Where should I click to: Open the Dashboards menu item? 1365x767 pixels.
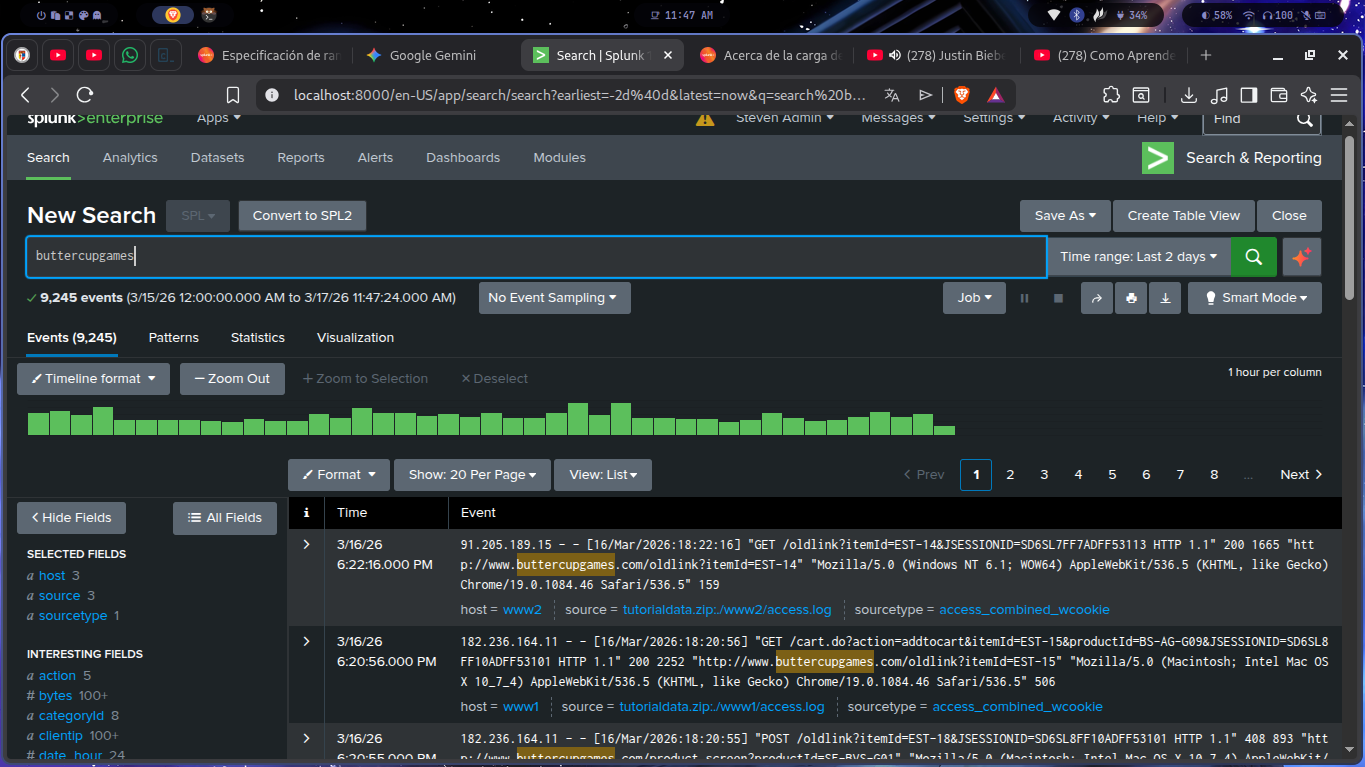click(462, 158)
